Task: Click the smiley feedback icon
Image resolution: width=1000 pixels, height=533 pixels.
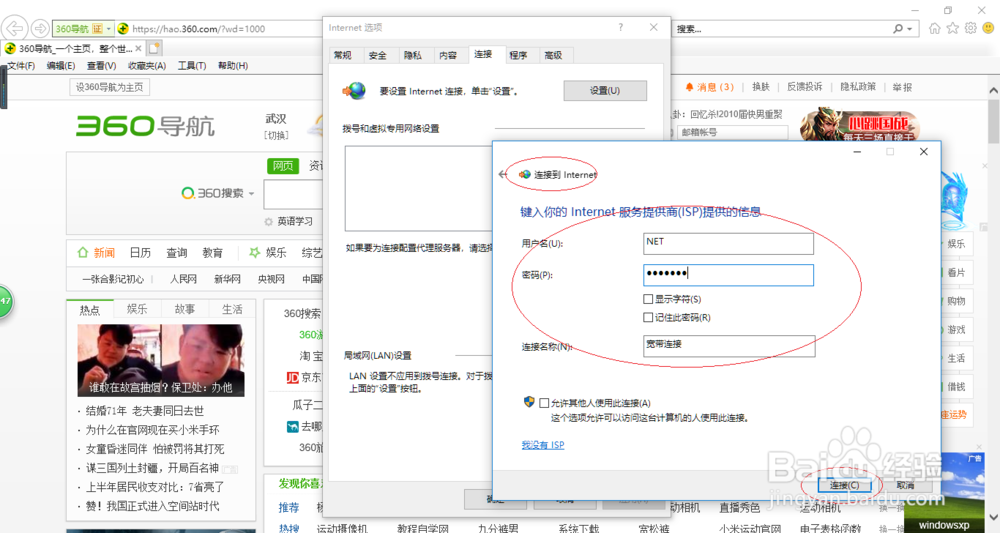Action: click(x=988, y=28)
